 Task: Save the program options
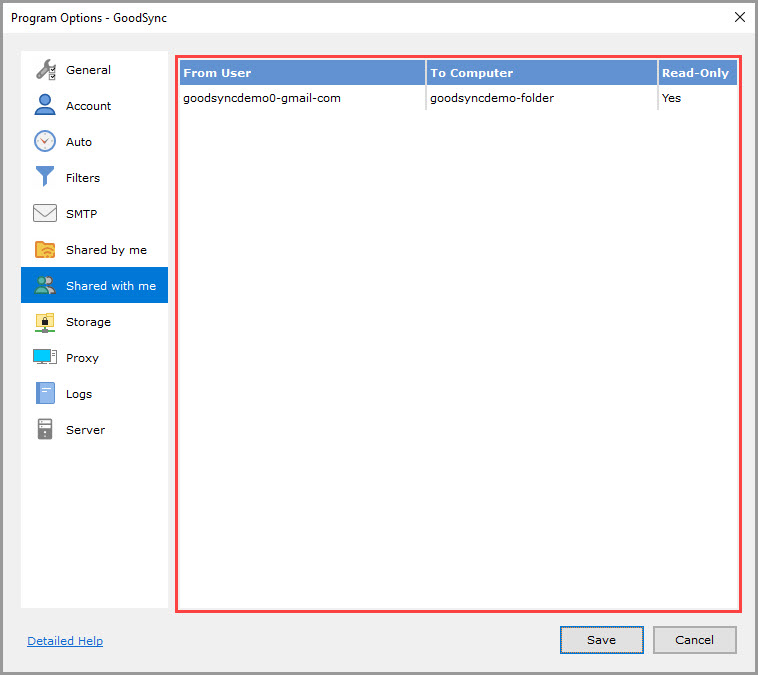(601, 640)
